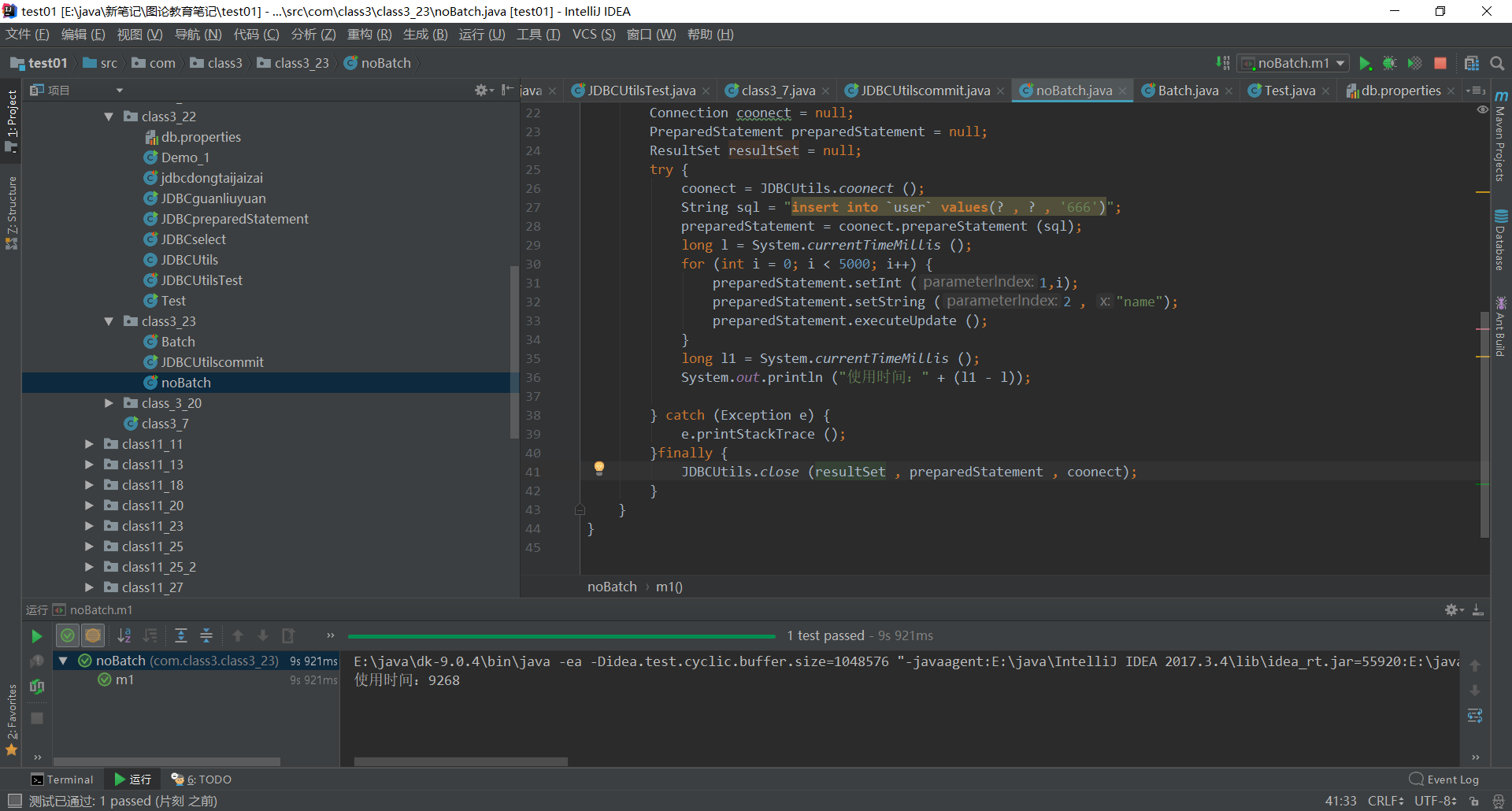Hide the Run panel with the download-arrow icon
1512x811 pixels.
click(1478, 610)
